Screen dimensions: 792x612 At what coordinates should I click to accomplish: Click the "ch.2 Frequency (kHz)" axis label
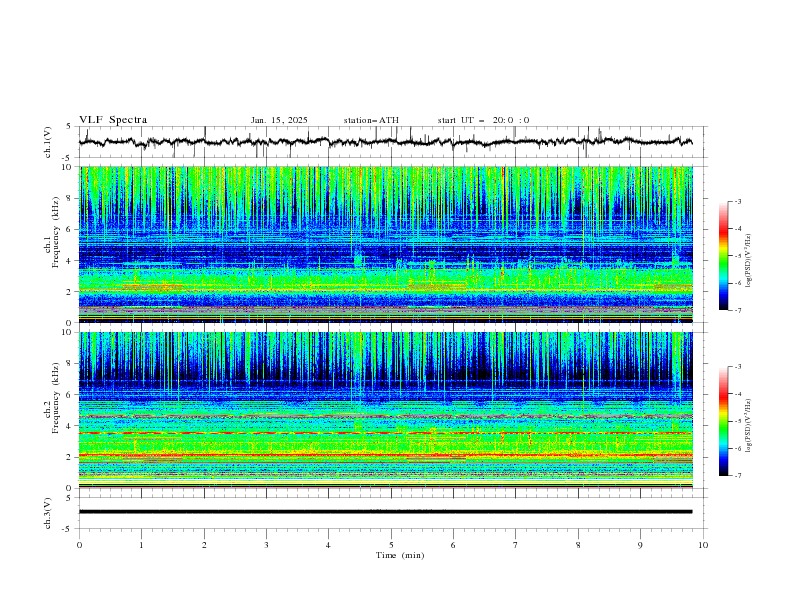click(x=51, y=397)
